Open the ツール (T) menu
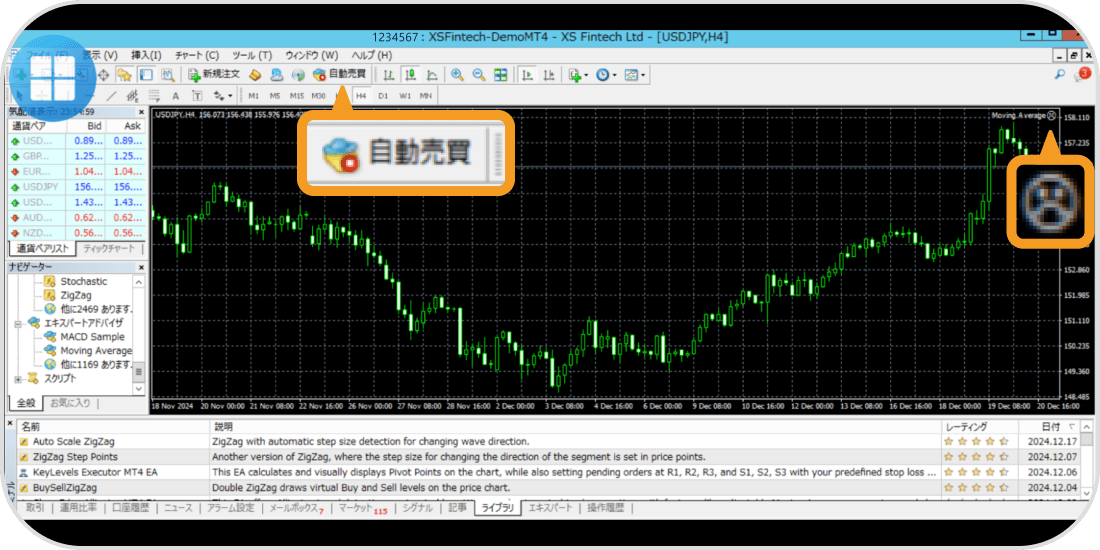1100x550 pixels. point(252,55)
